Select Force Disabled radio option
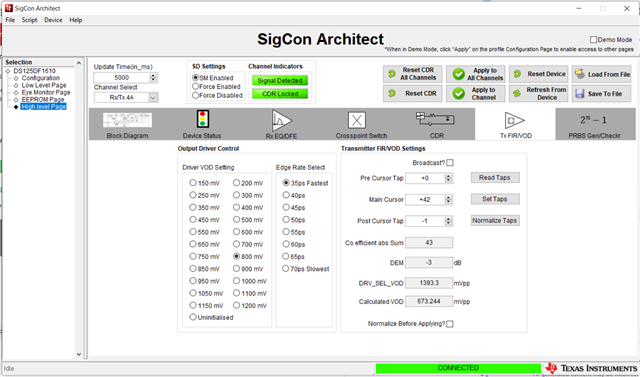Image resolution: width=640 pixels, height=377 pixels. point(196,95)
